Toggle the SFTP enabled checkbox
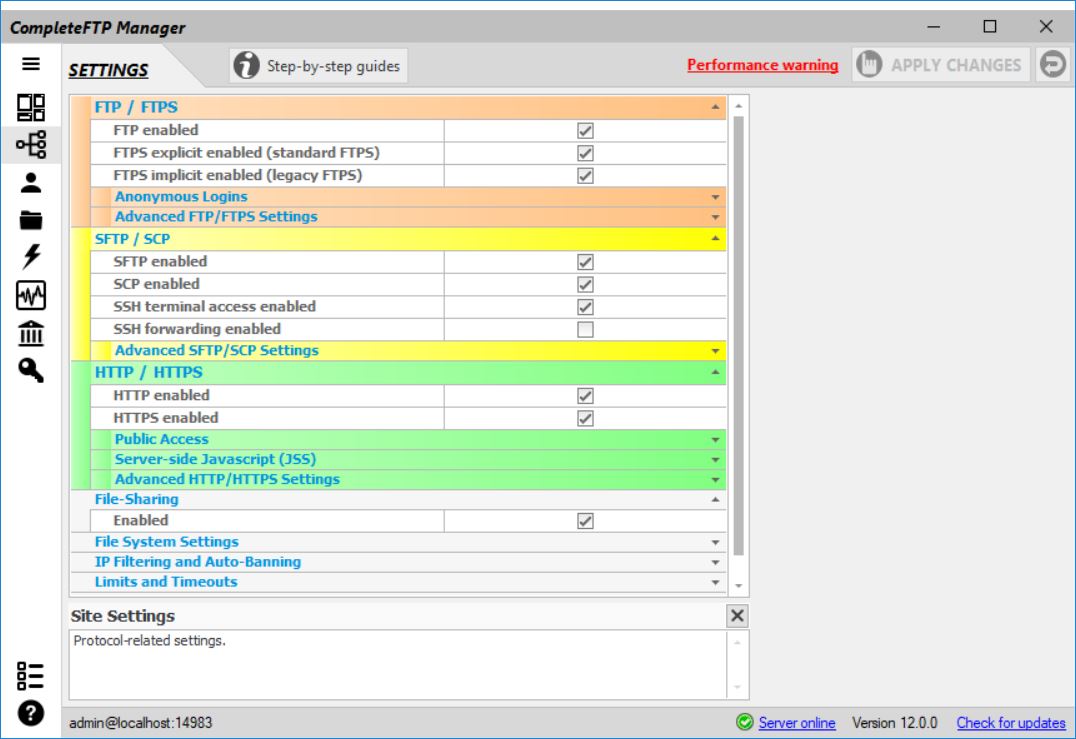 pyautogui.click(x=585, y=262)
